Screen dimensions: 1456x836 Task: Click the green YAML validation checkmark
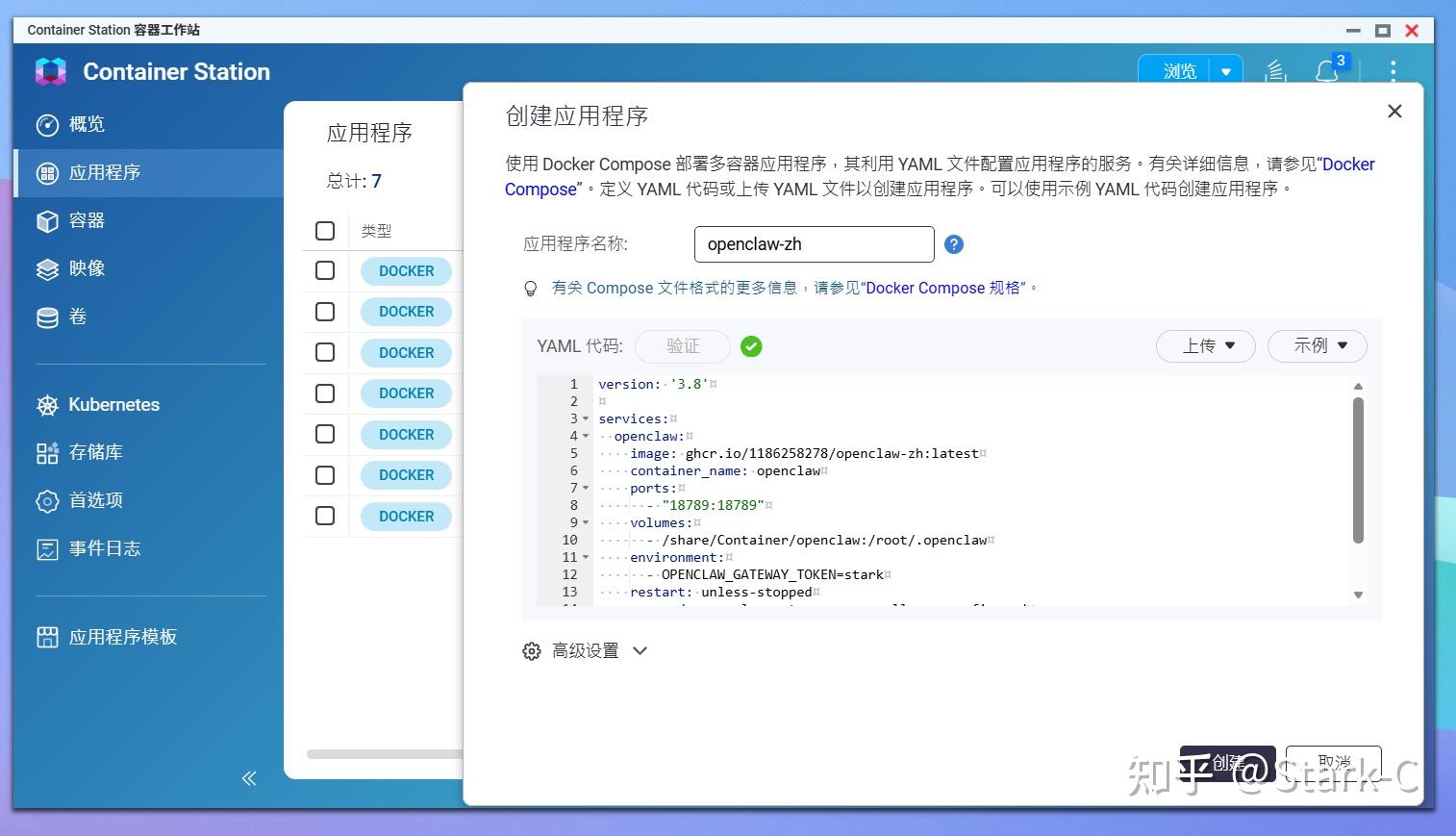point(751,346)
